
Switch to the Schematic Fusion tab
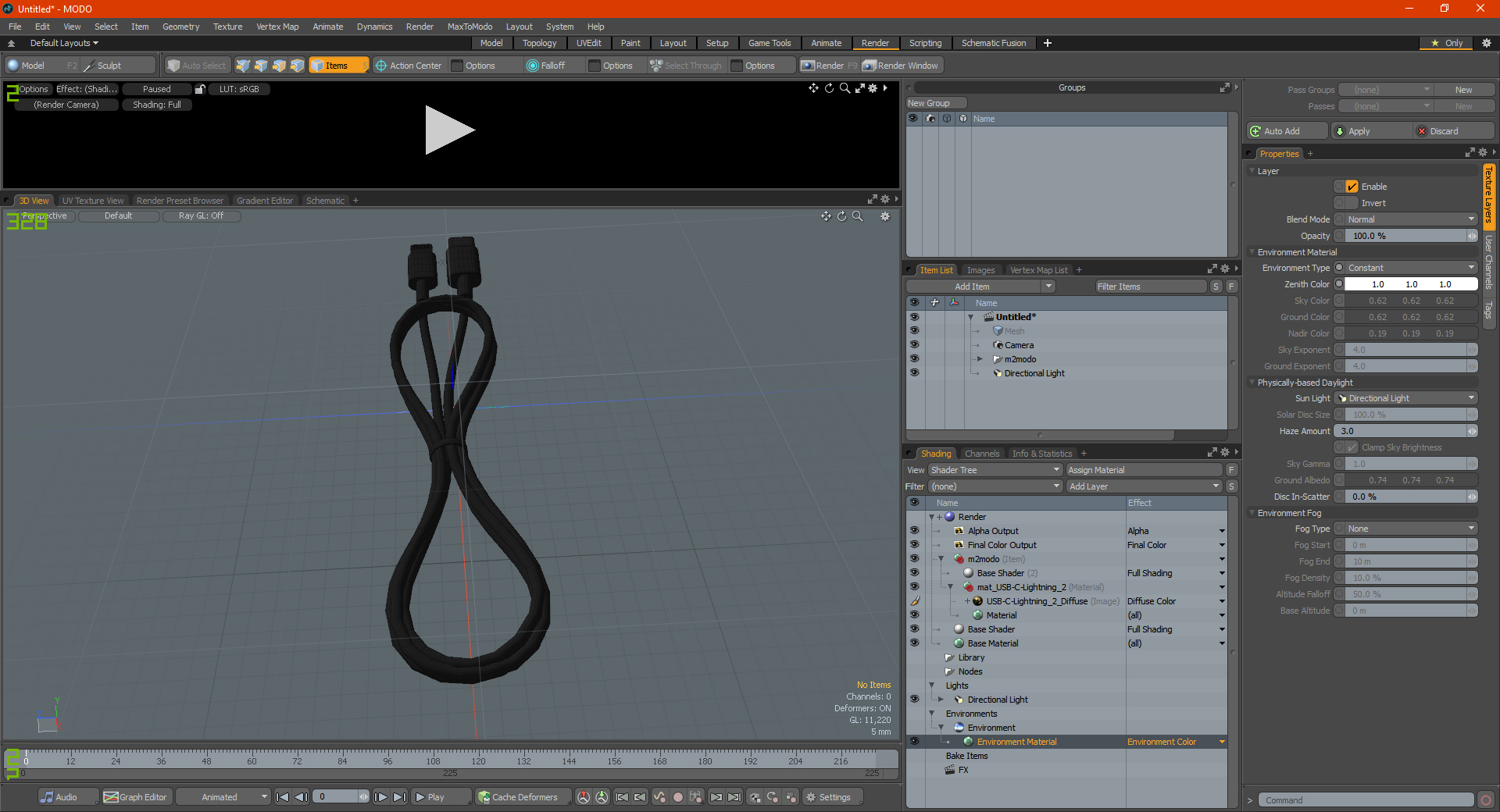[x=994, y=43]
